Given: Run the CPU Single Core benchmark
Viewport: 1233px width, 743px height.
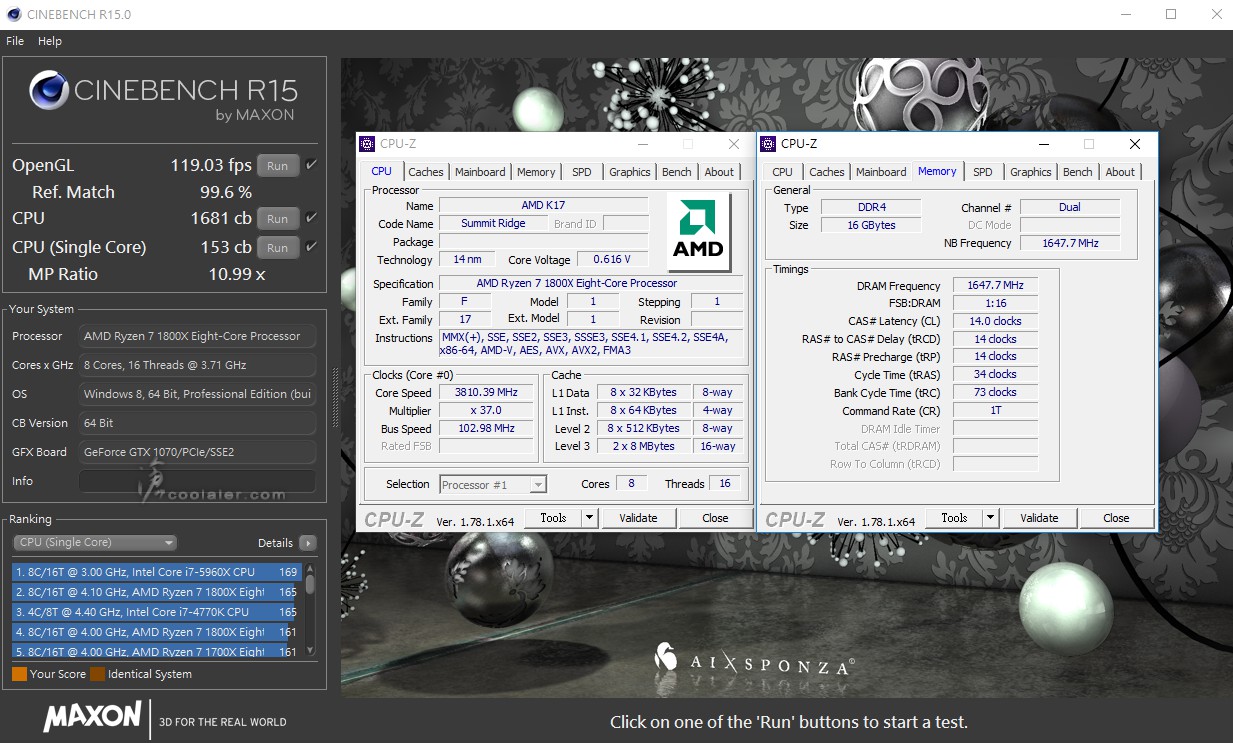Looking at the screenshot, I should (278, 247).
